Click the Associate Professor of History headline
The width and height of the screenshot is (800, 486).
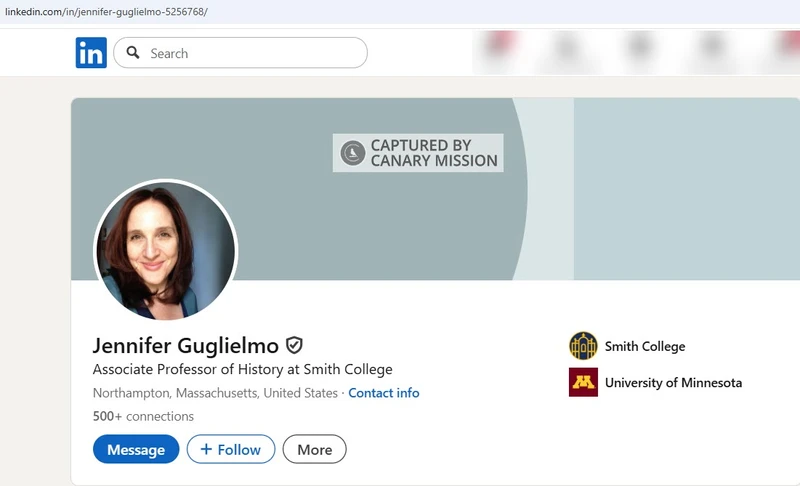pyautogui.click(x=243, y=369)
